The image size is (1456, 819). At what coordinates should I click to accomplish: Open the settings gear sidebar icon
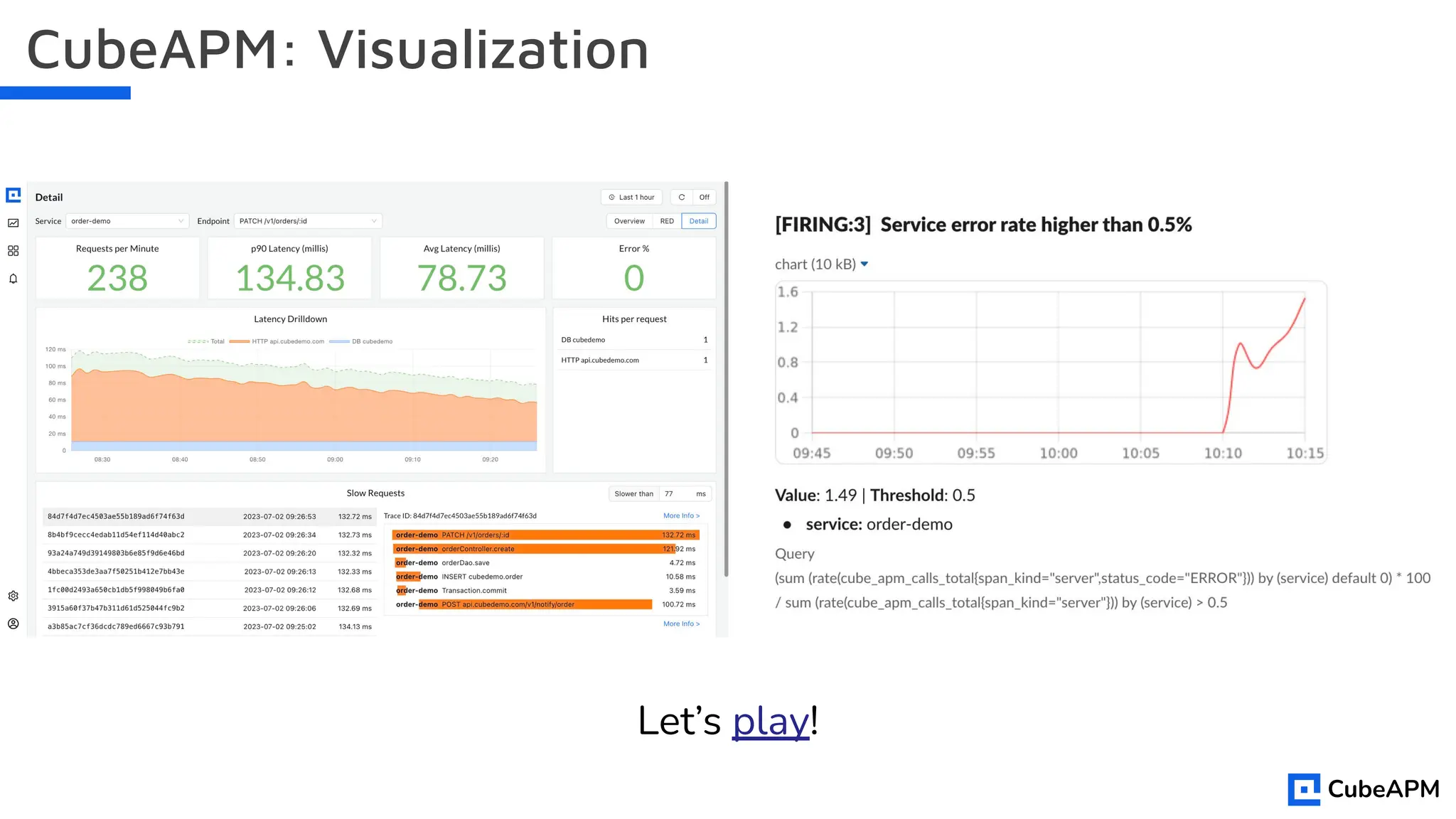click(13, 596)
